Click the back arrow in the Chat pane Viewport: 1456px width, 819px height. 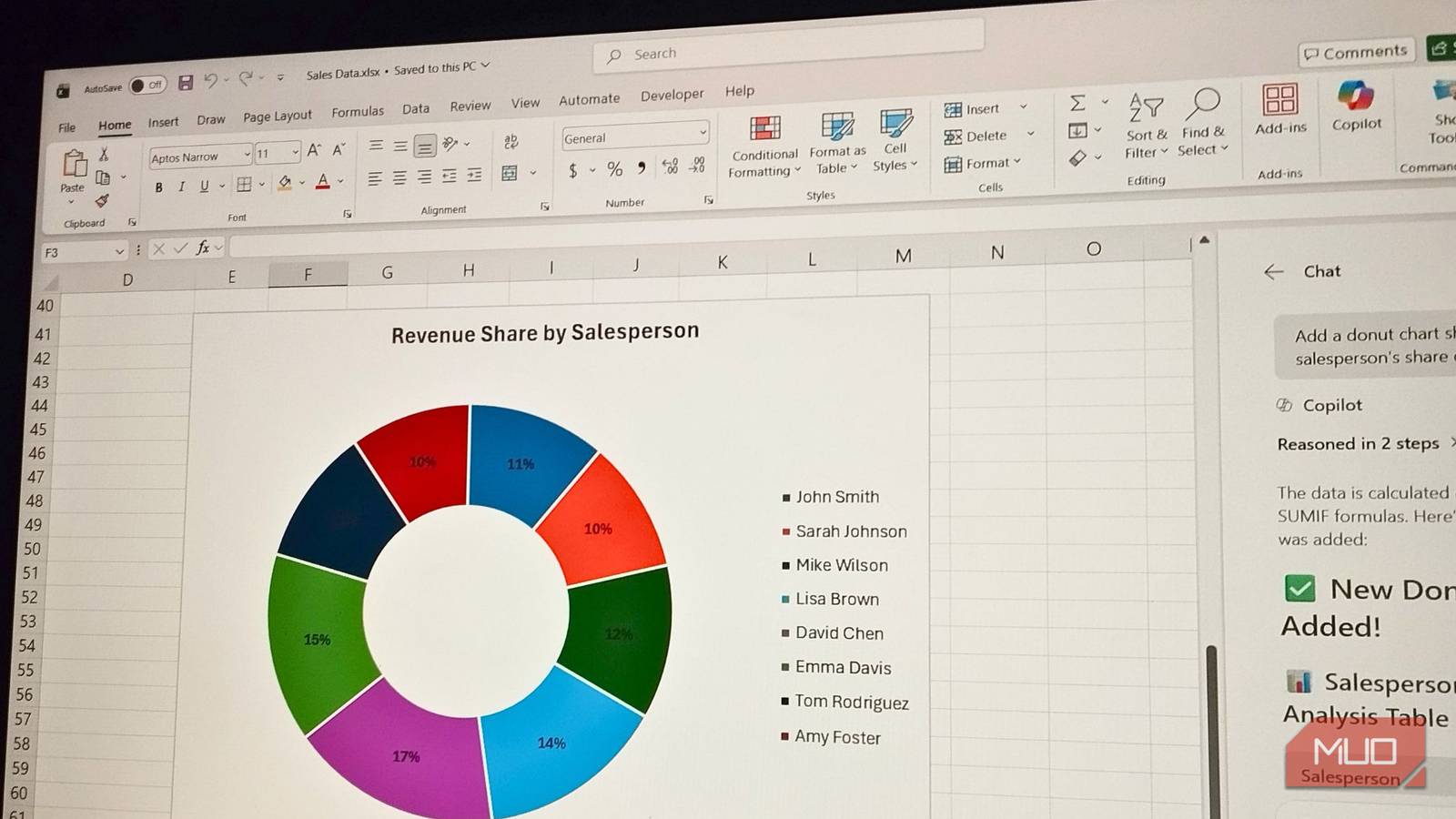[x=1272, y=271]
